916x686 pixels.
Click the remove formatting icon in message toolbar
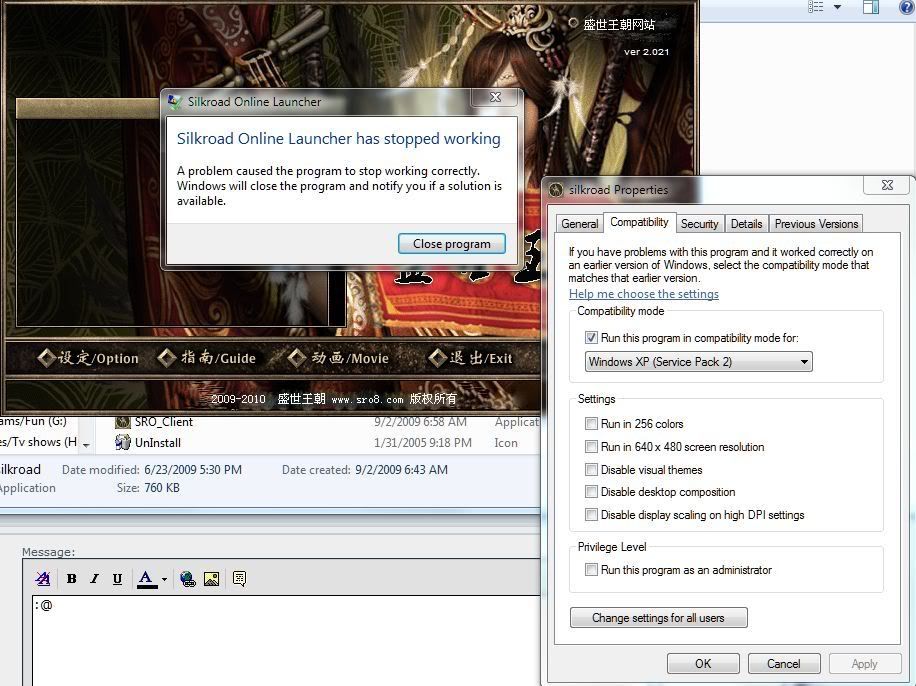coord(43,578)
